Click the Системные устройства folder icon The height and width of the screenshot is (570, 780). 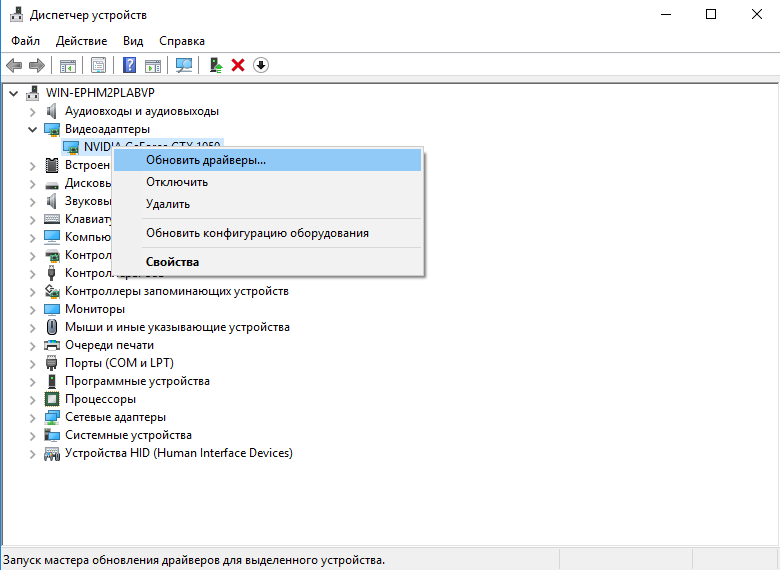pos(52,435)
